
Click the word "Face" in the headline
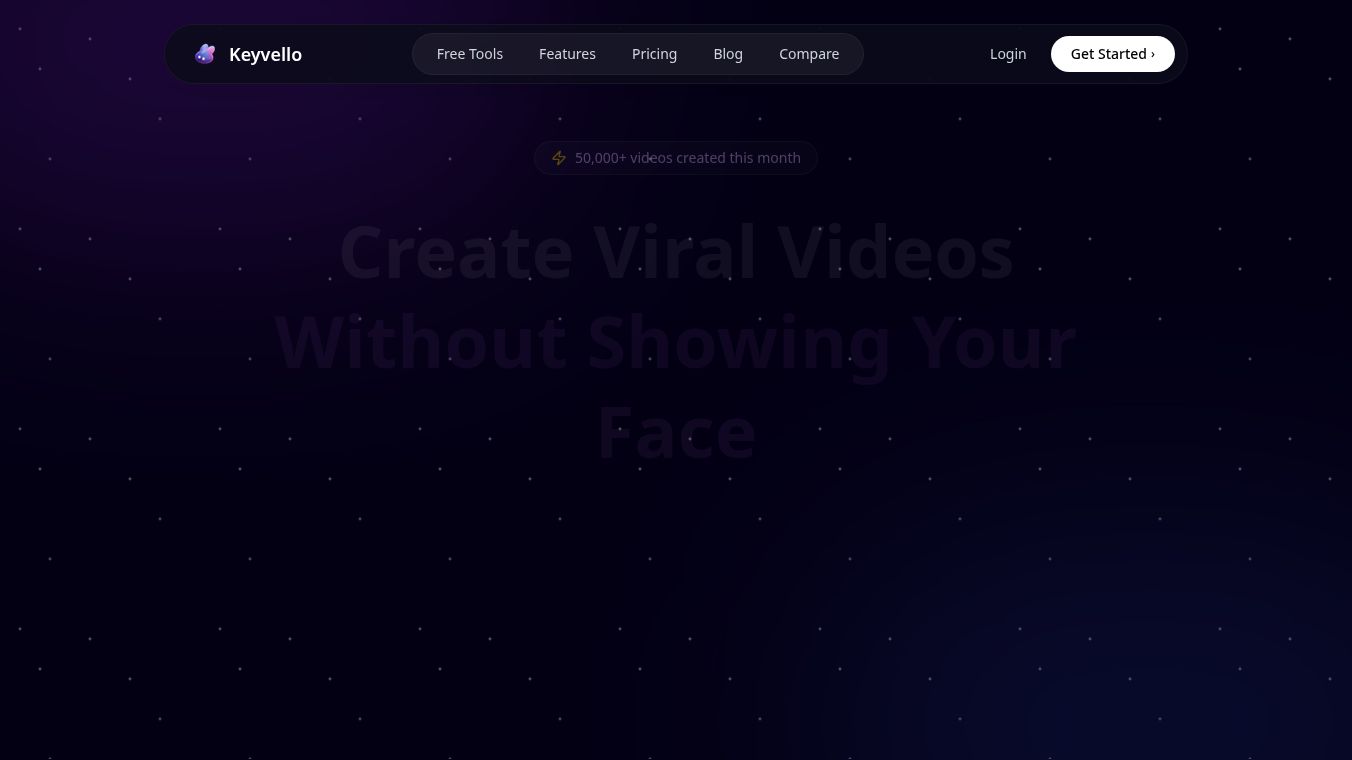[676, 433]
